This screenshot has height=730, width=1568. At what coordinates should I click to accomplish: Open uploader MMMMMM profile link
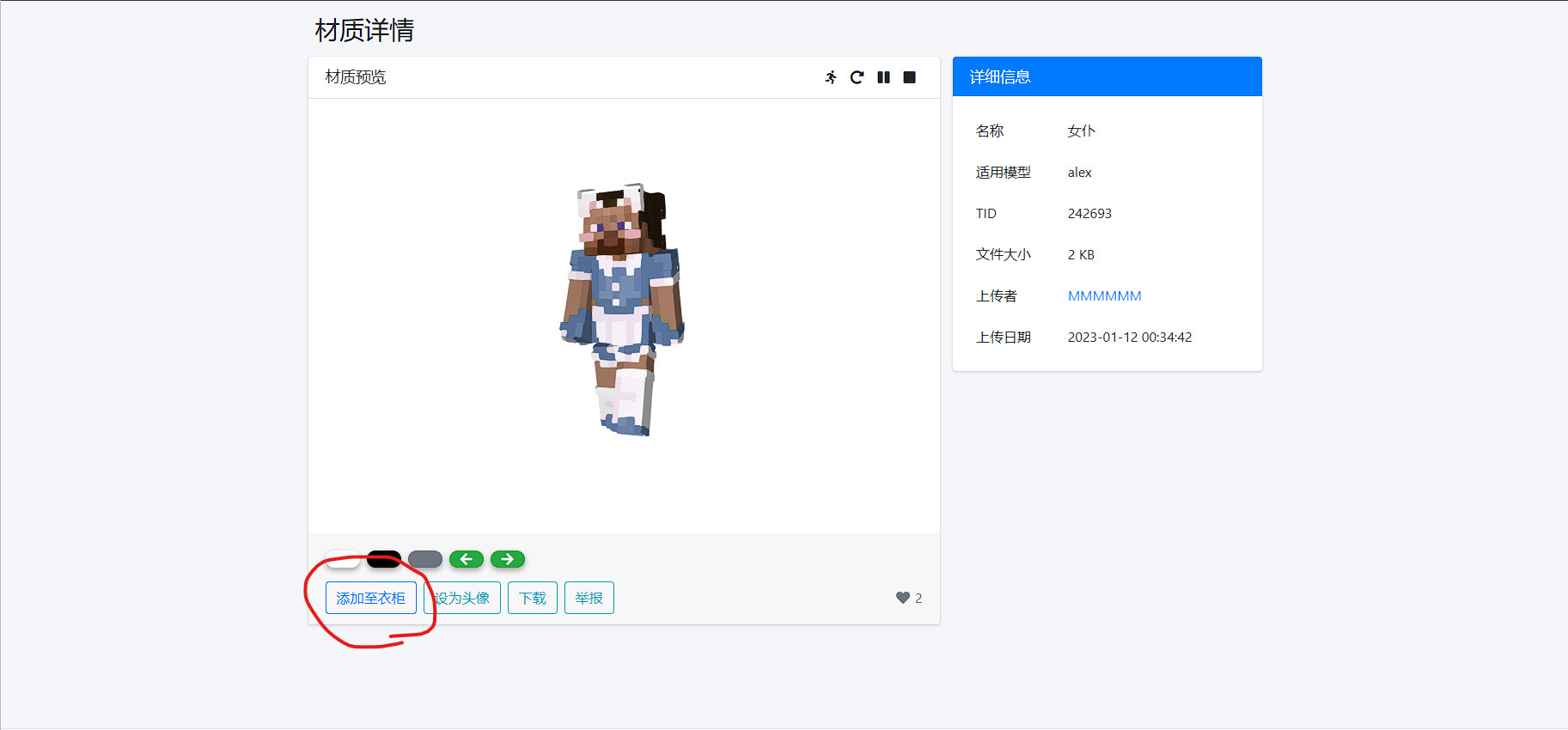[1105, 295]
